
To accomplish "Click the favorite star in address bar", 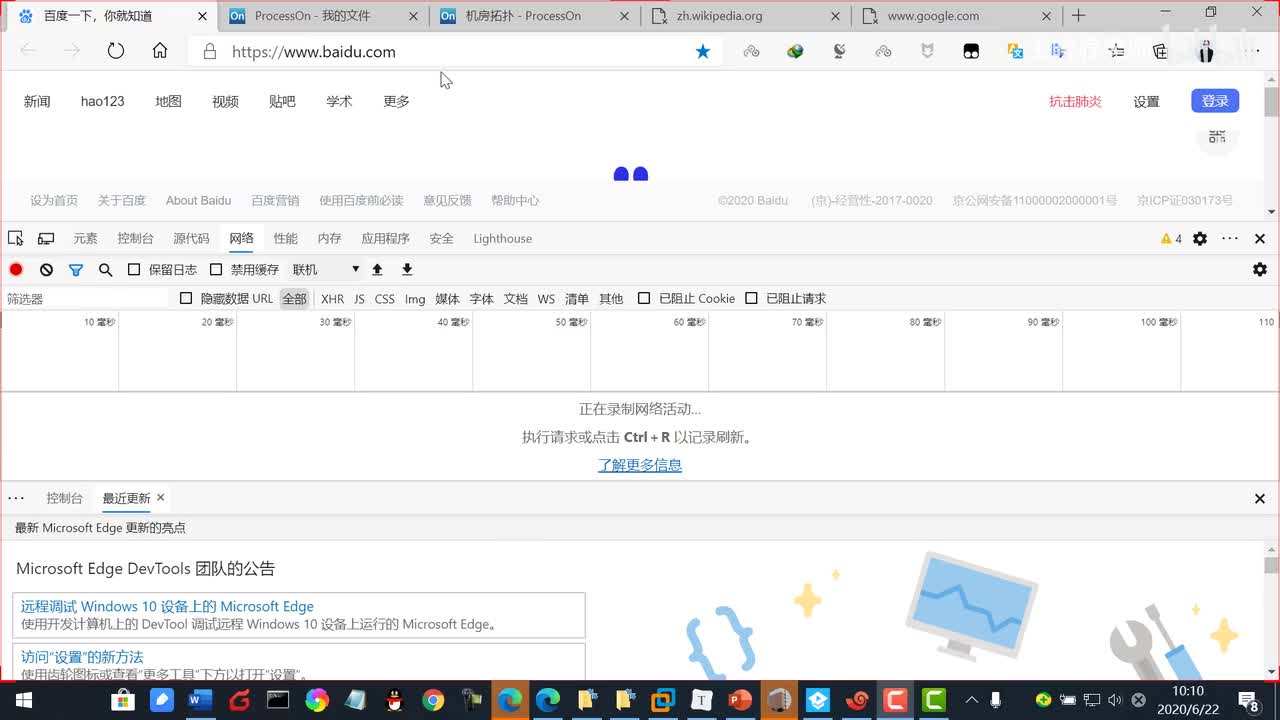I will click(x=703, y=51).
